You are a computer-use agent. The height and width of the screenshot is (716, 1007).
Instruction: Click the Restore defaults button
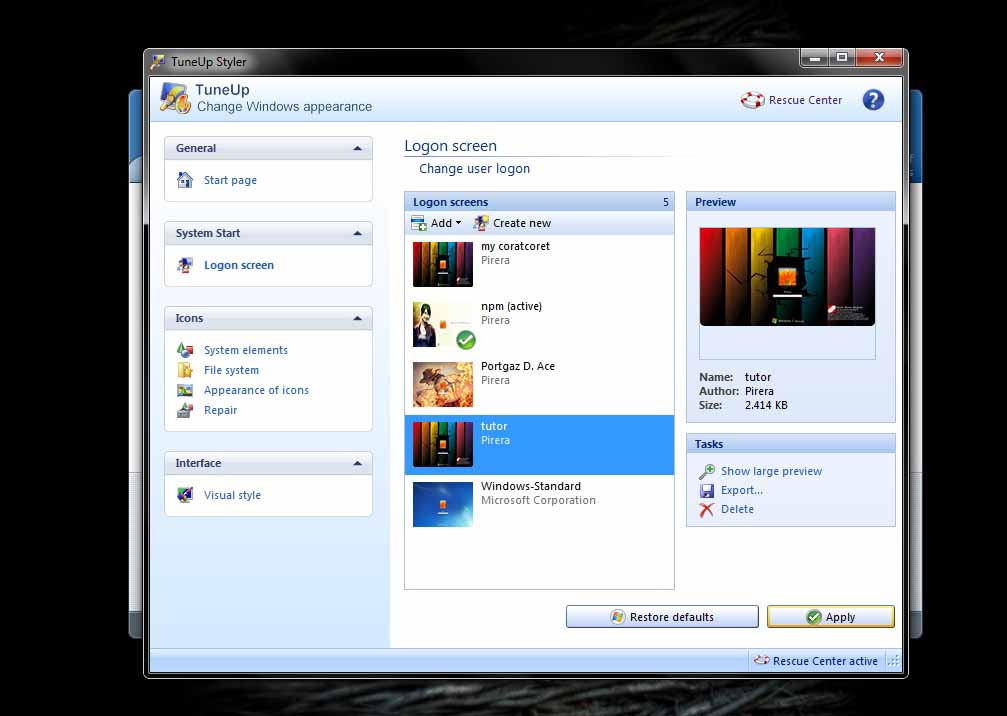[662, 616]
